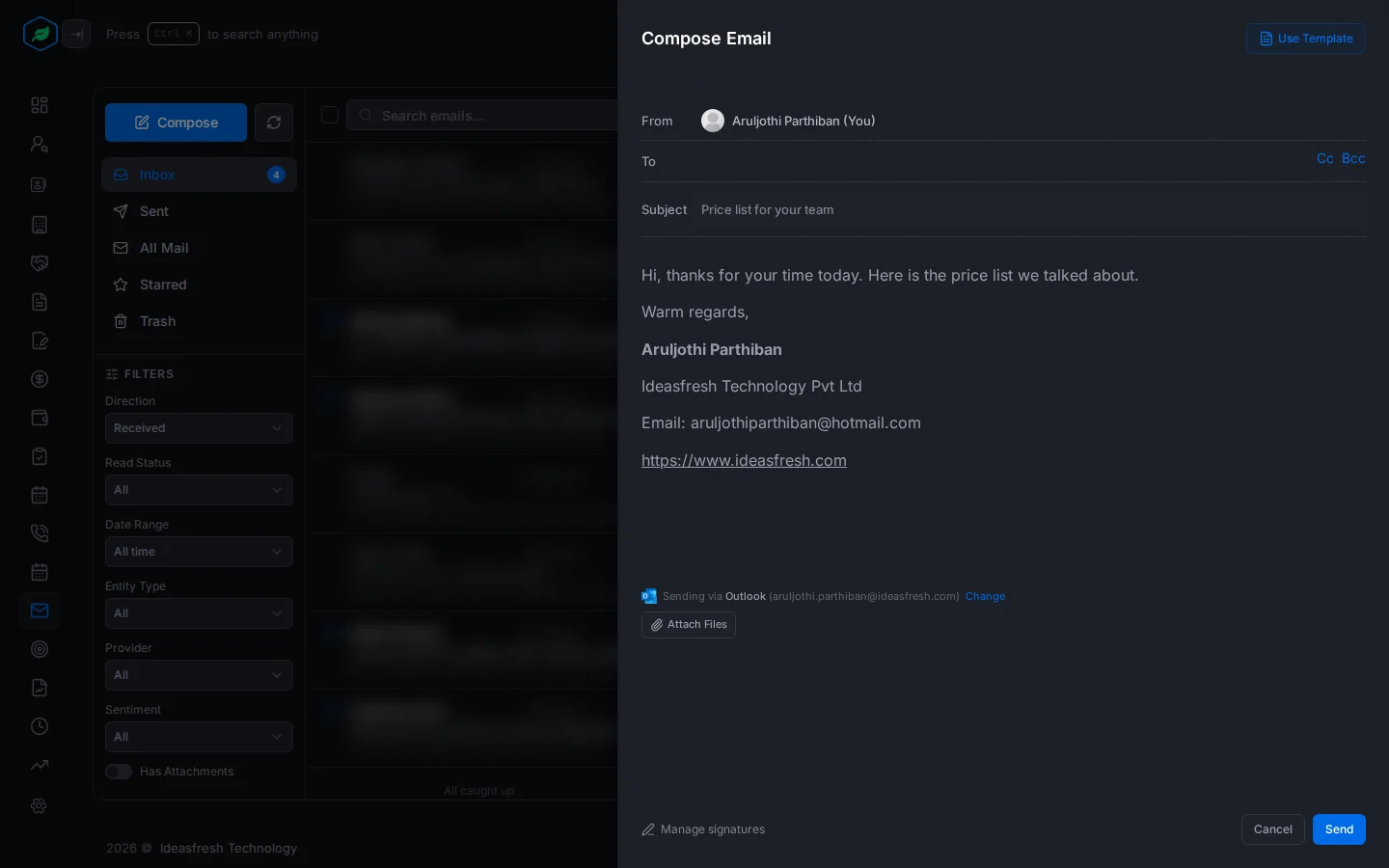Image resolution: width=1389 pixels, height=868 pixels.
Task: Click the Outlook provider icon
Action: click(649, 596)
